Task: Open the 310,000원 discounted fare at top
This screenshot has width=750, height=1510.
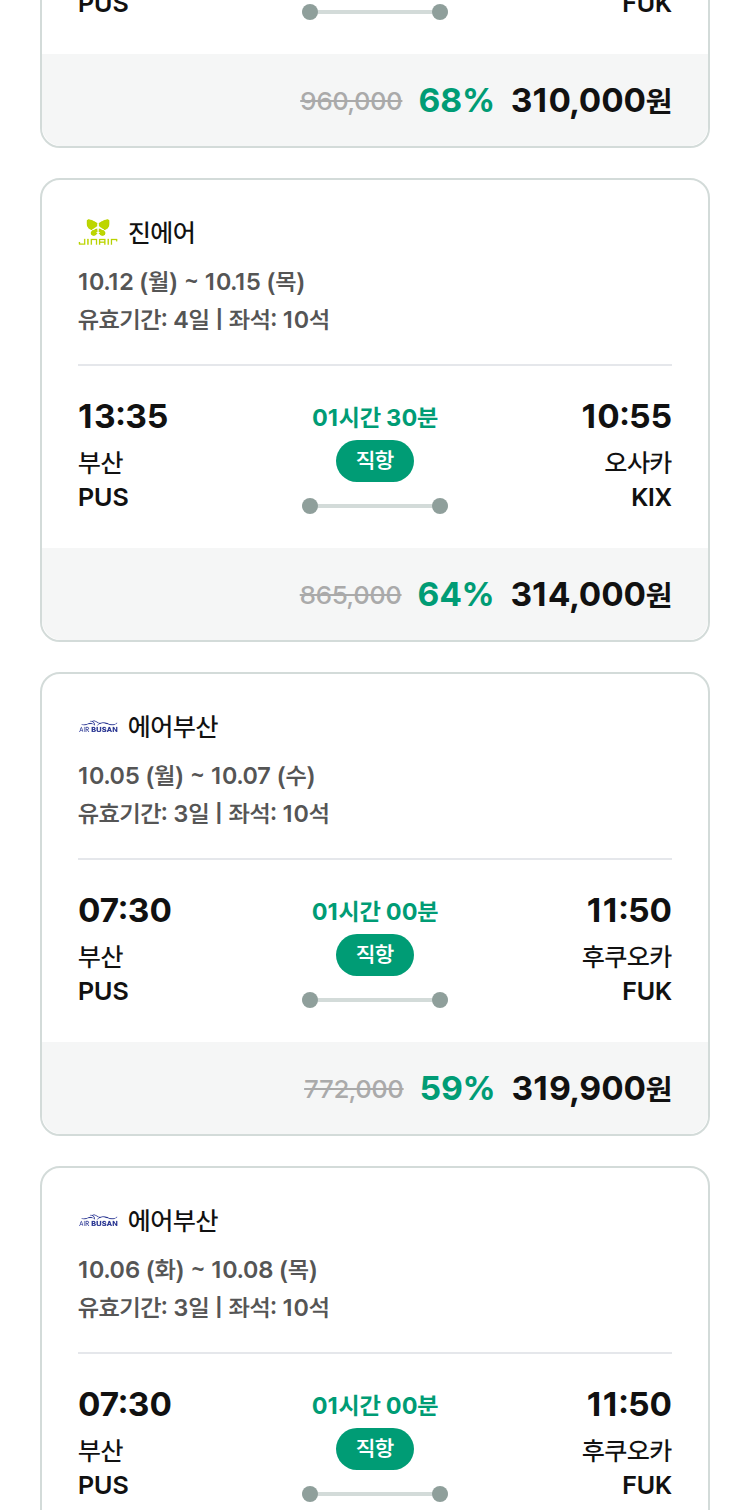Action: (x=591, y=101)
